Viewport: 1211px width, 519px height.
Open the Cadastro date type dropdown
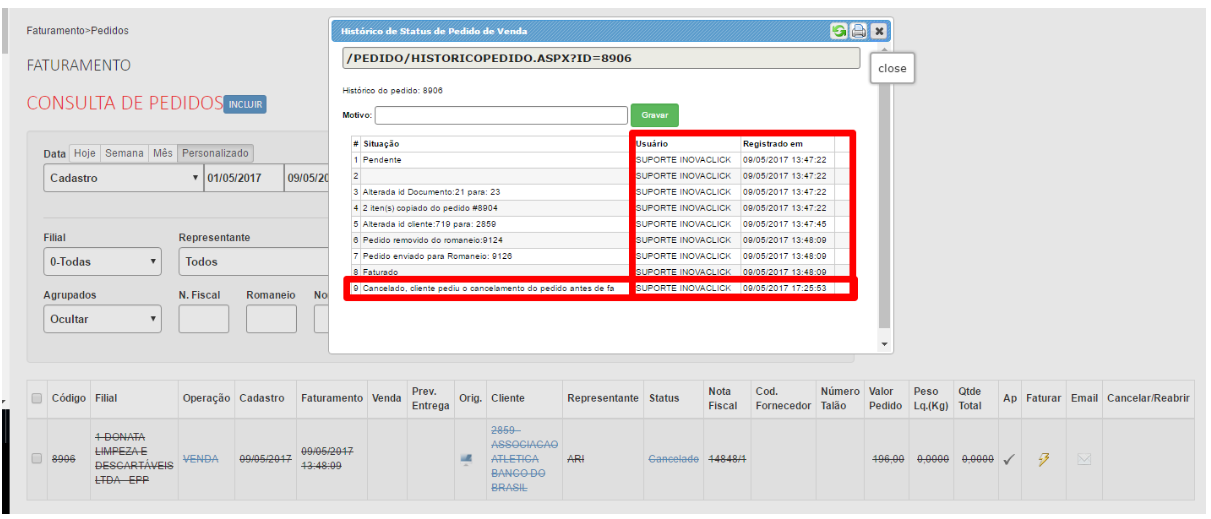[122, 178]
